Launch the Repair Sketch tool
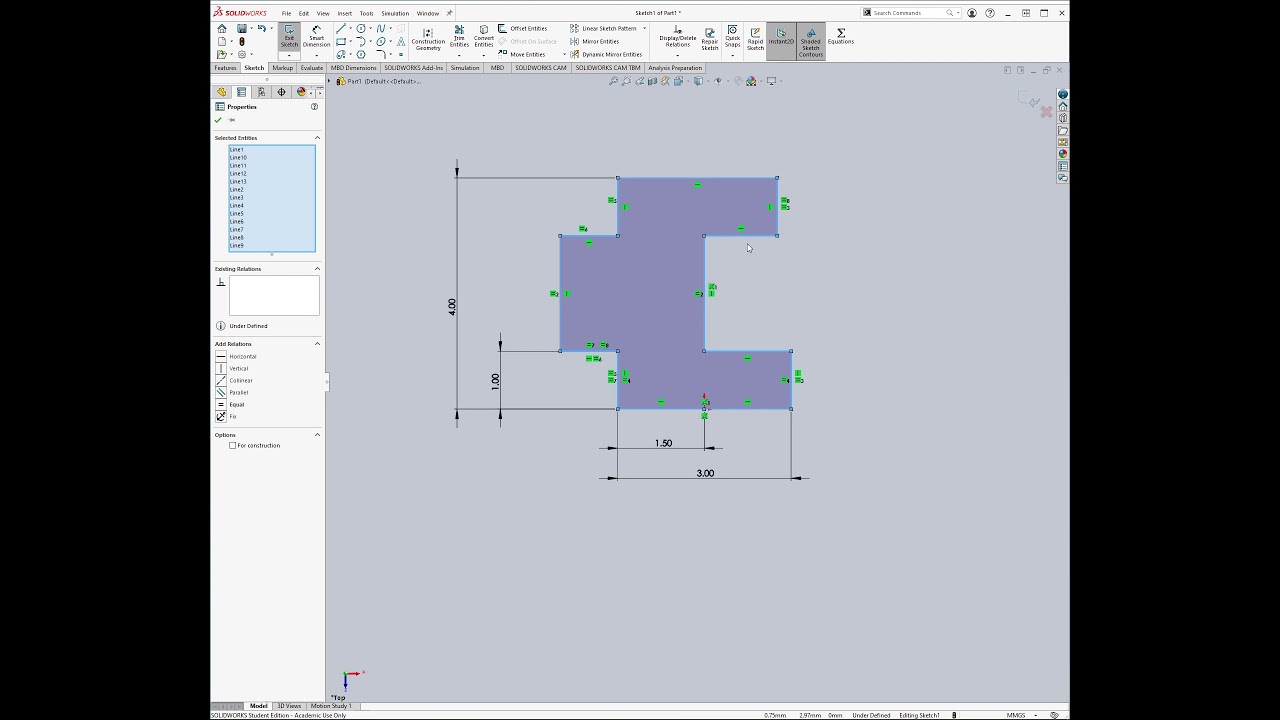 [709, 39]
